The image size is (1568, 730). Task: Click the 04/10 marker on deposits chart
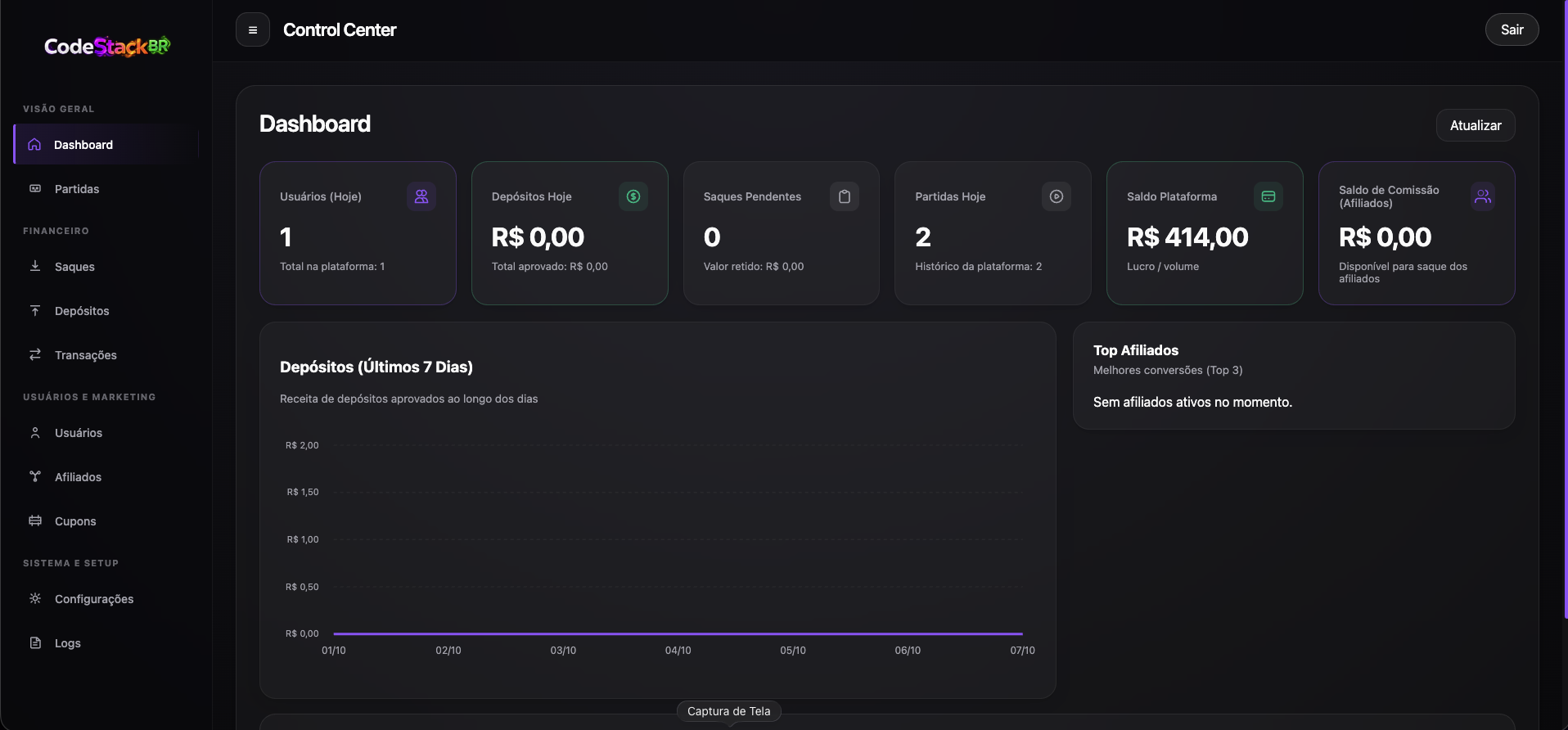[x=678, y=651]
